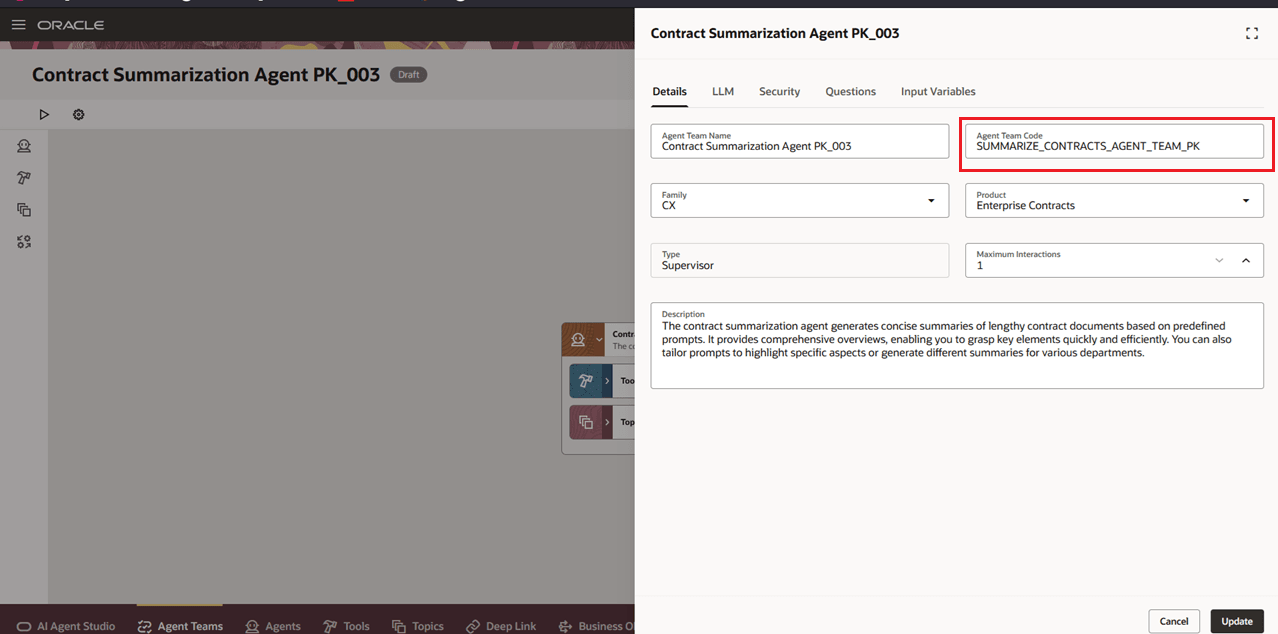
Task: Open Tools in bottom navigation
Action: 346,626
